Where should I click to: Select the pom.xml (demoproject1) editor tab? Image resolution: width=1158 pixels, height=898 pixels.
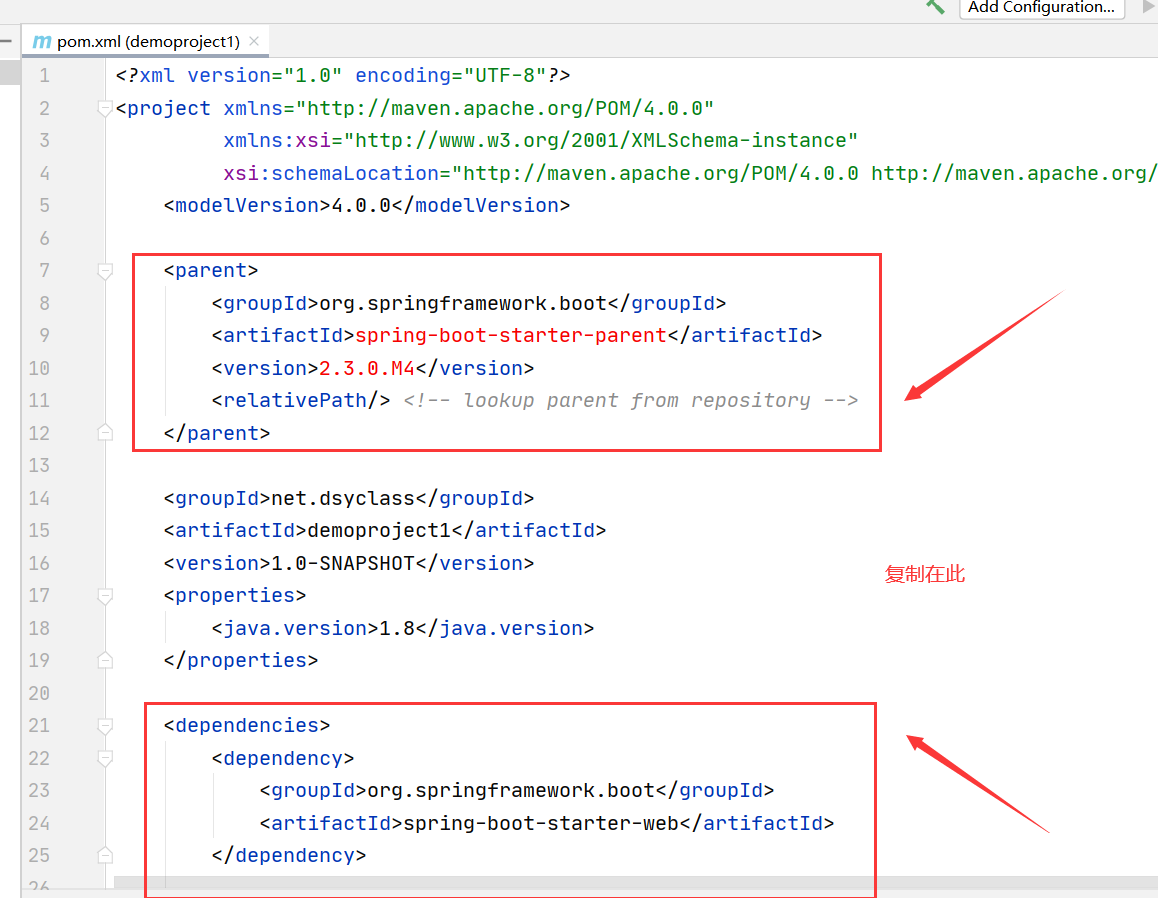point(145,41)
